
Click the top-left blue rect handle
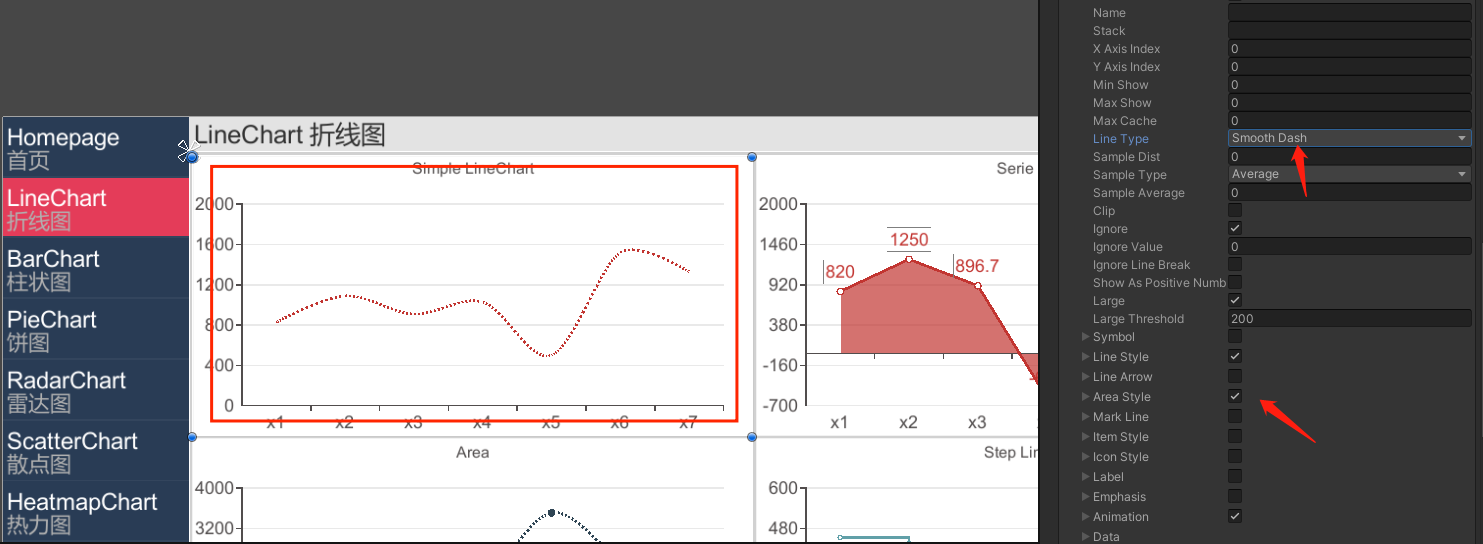(192, 157)
